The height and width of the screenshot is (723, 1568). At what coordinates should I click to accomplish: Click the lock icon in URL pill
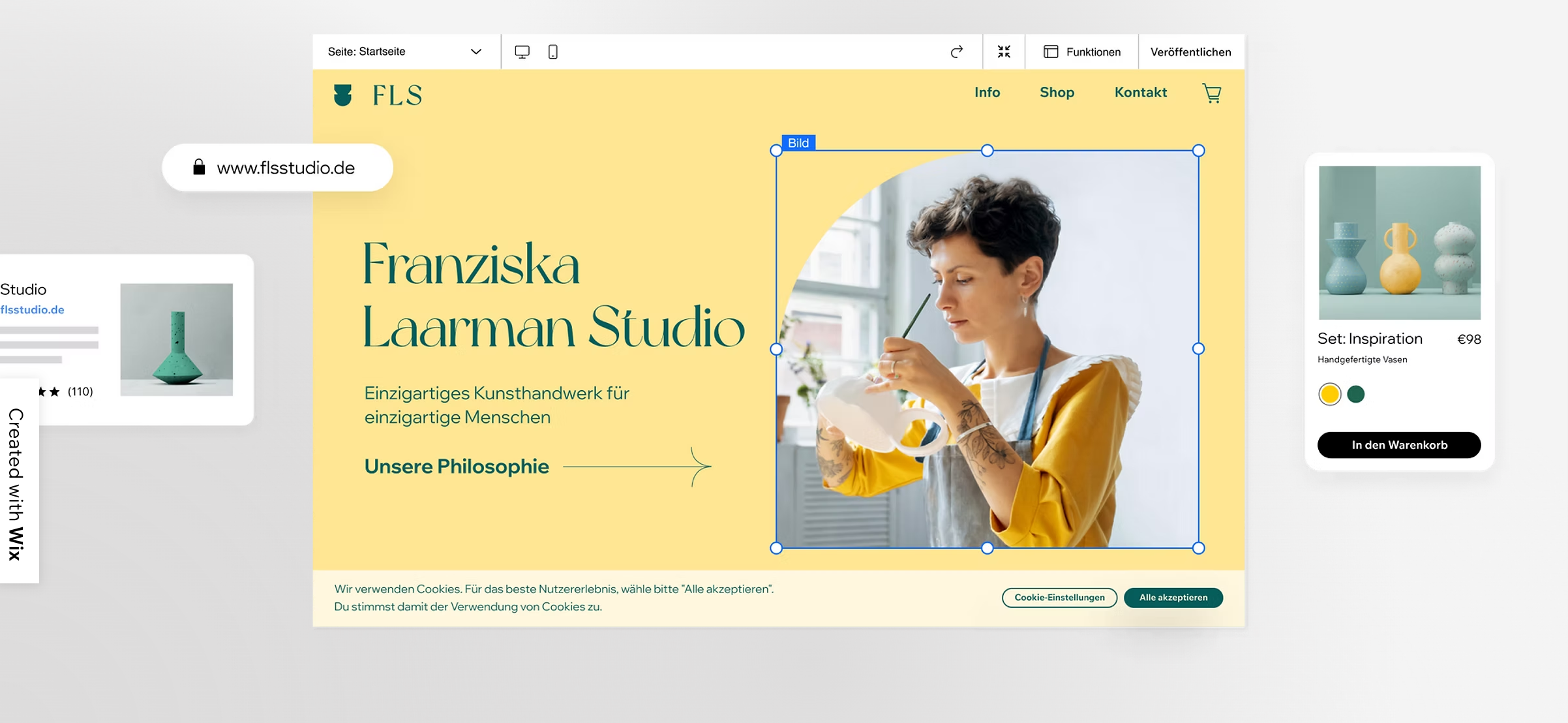[x=199, y=167]
